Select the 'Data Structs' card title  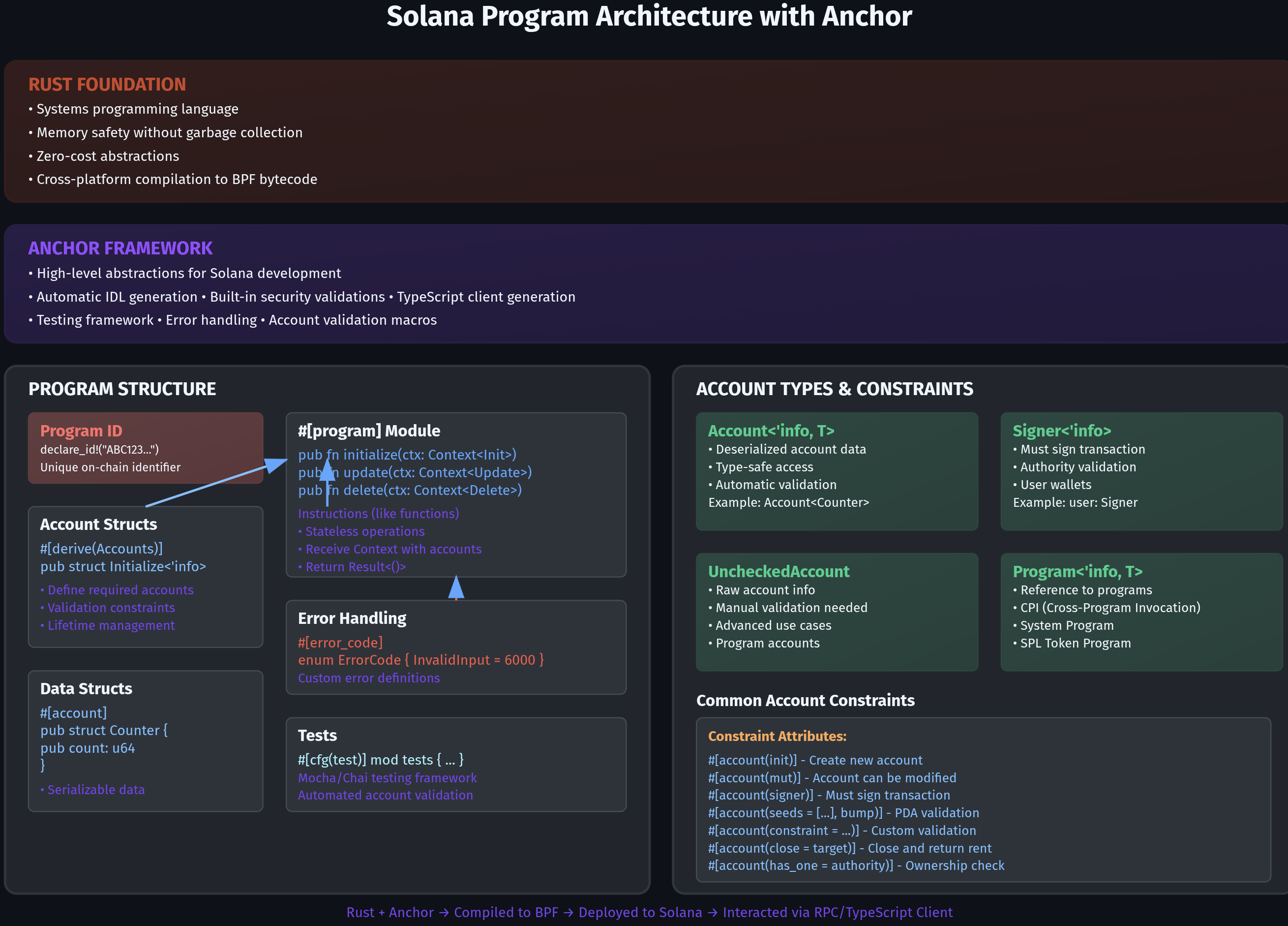(x=87, y=688)
